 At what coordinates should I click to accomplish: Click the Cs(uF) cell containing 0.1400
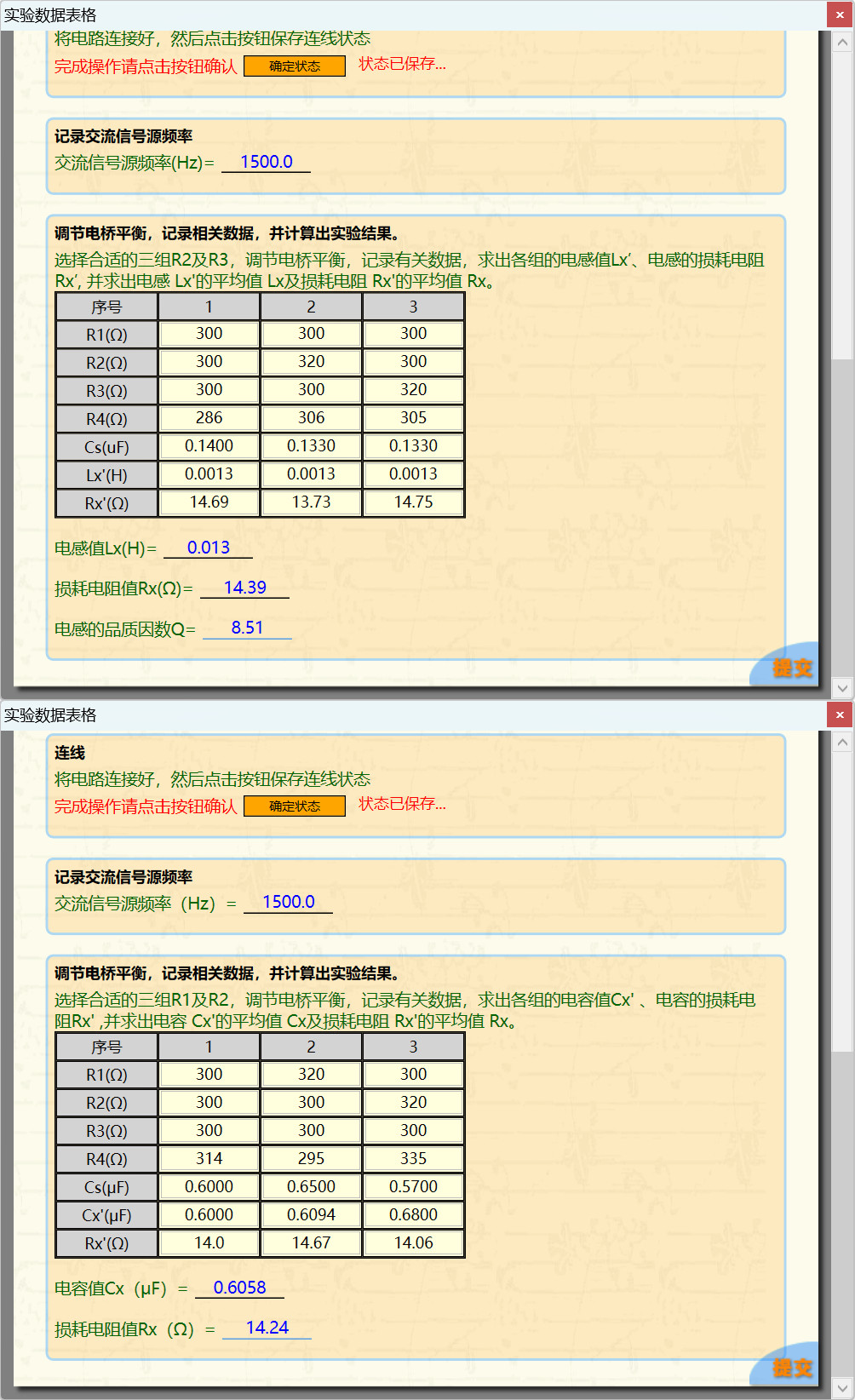(209, 446)
